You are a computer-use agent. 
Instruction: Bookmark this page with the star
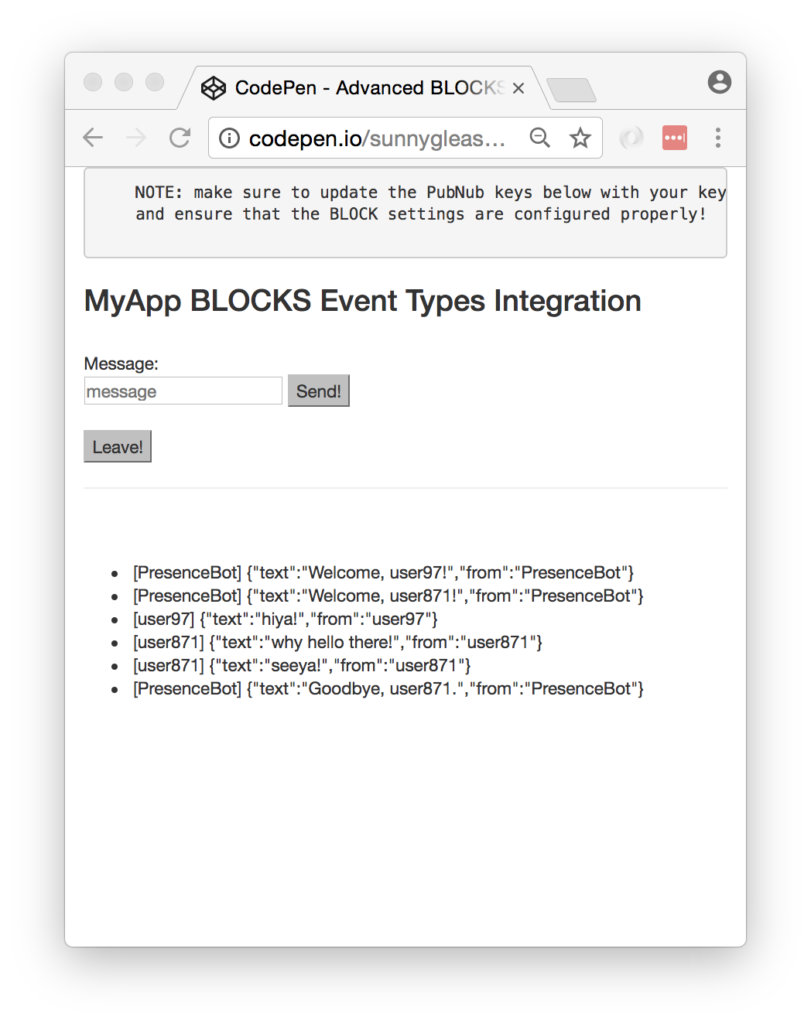(x=580, y=138)
